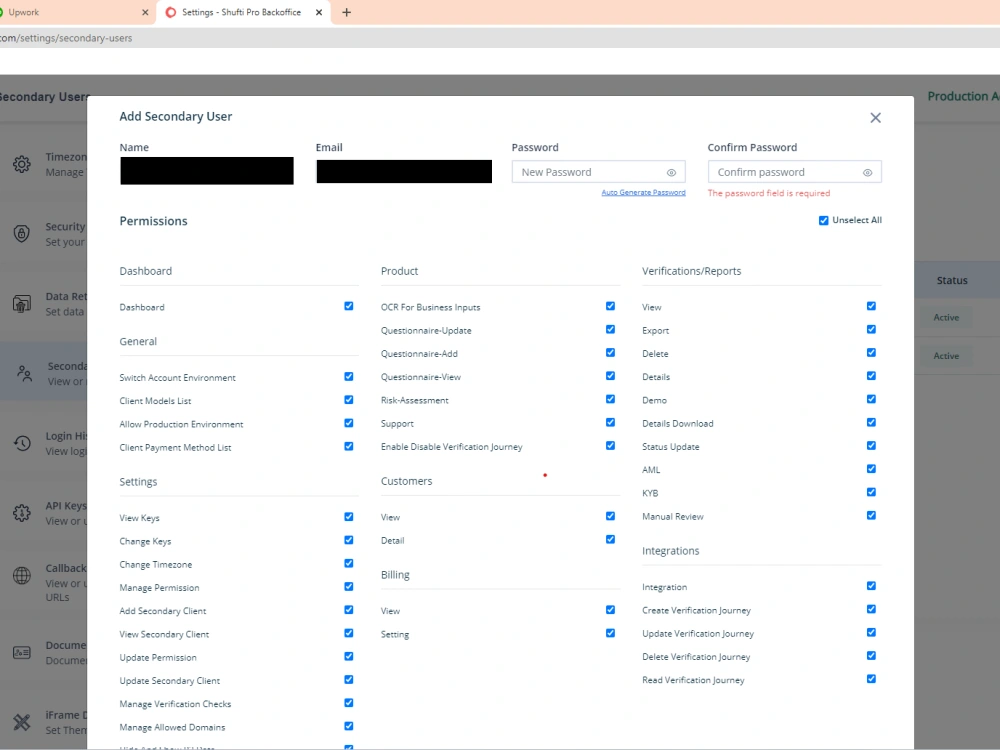
Task: Select the Settings - Shufti Pro Backoffice tab
Action: pyautogui.click(x=244, y=12)
